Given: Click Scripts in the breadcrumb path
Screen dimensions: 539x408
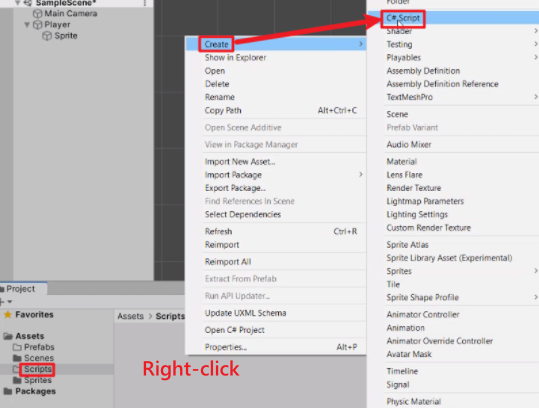Looking at the screenshot, I should [x=170, y=316].
